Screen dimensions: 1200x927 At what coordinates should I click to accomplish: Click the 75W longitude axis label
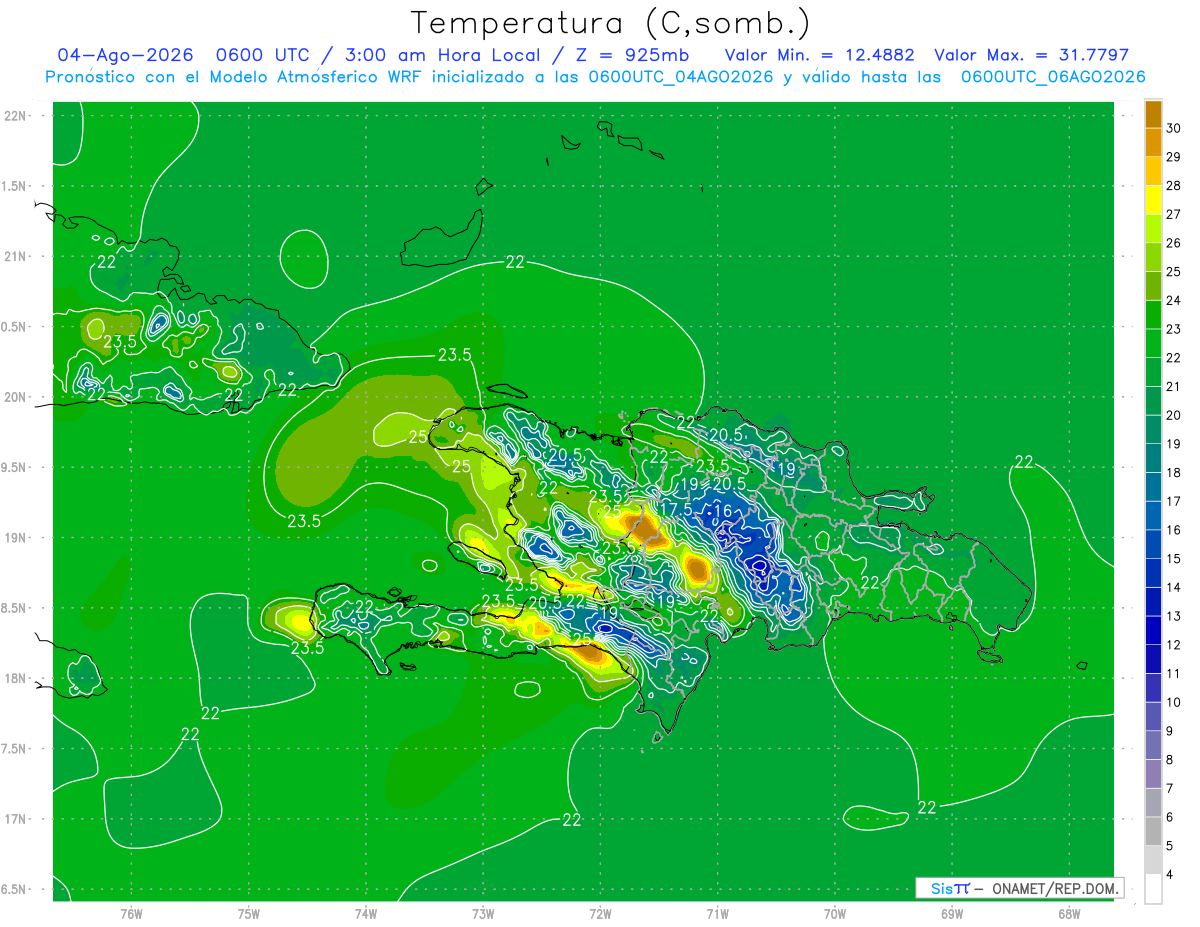(x=248, y=913)
